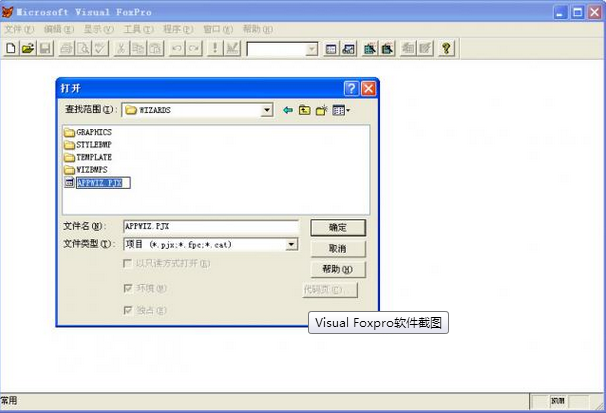This screenshot has width=606, height=413.
Task: Click the Form wizard toolbar icon
Action: 370,49
